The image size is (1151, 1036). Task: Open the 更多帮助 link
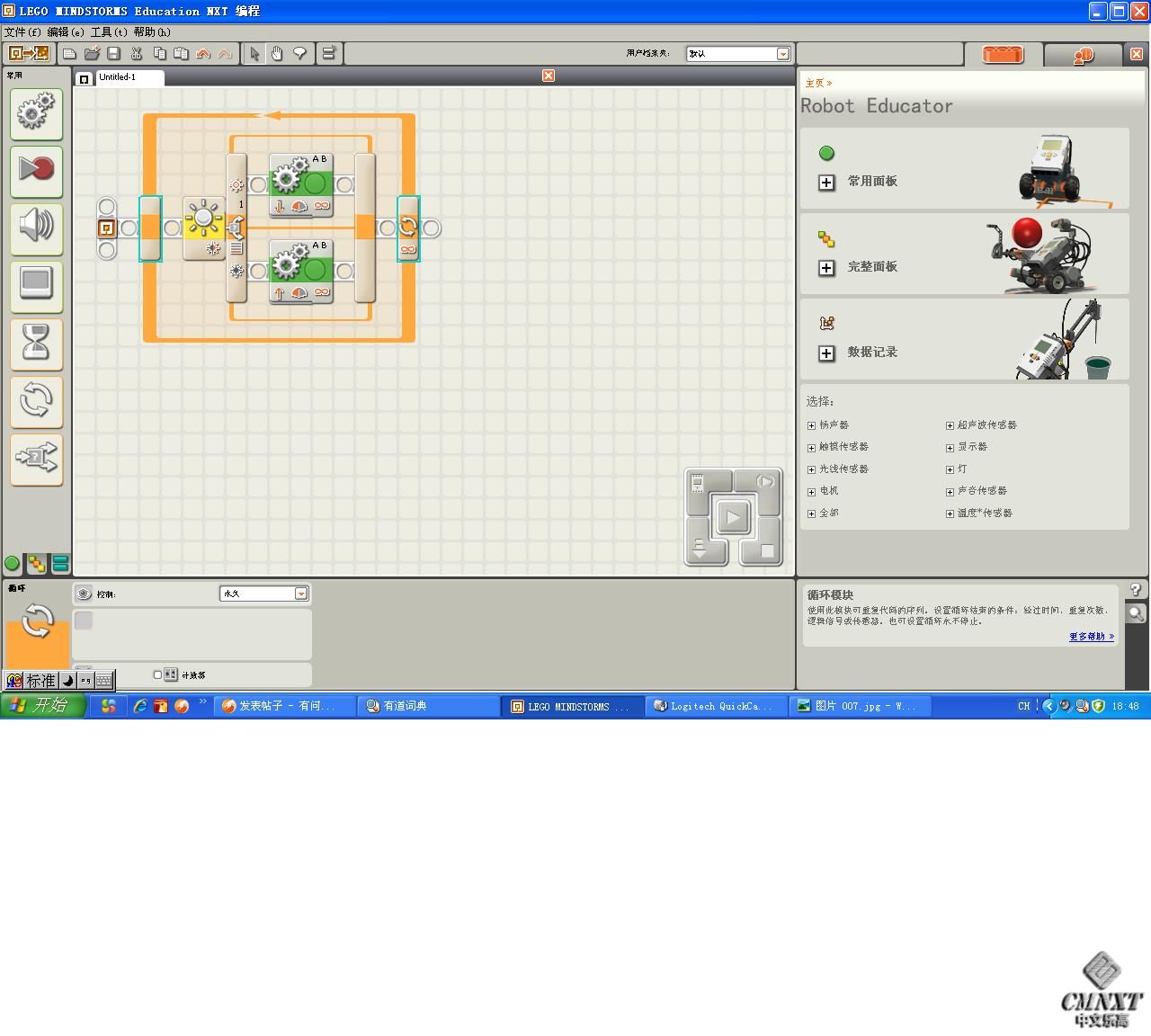(1092, 637)
